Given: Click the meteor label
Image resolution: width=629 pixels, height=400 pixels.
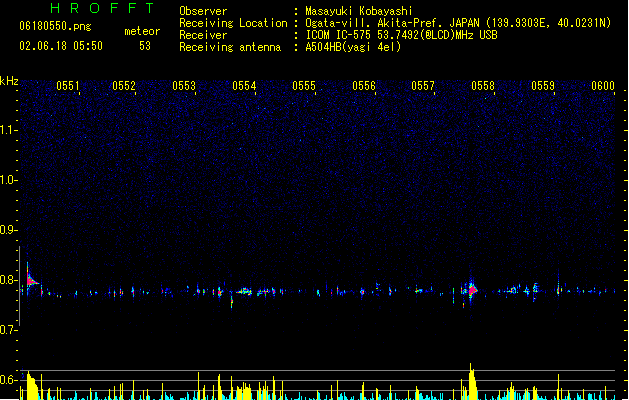Looking at the screenshot, I should [142, 31].
